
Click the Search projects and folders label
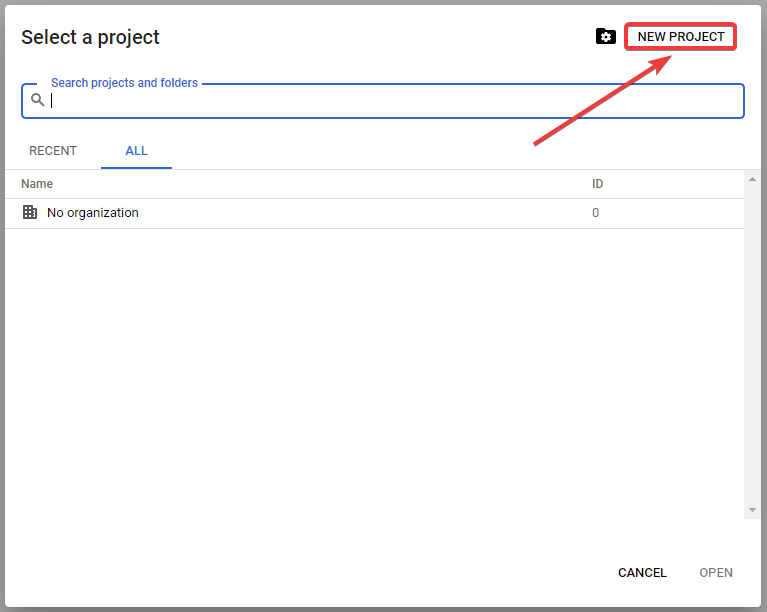tap(124, 83)
